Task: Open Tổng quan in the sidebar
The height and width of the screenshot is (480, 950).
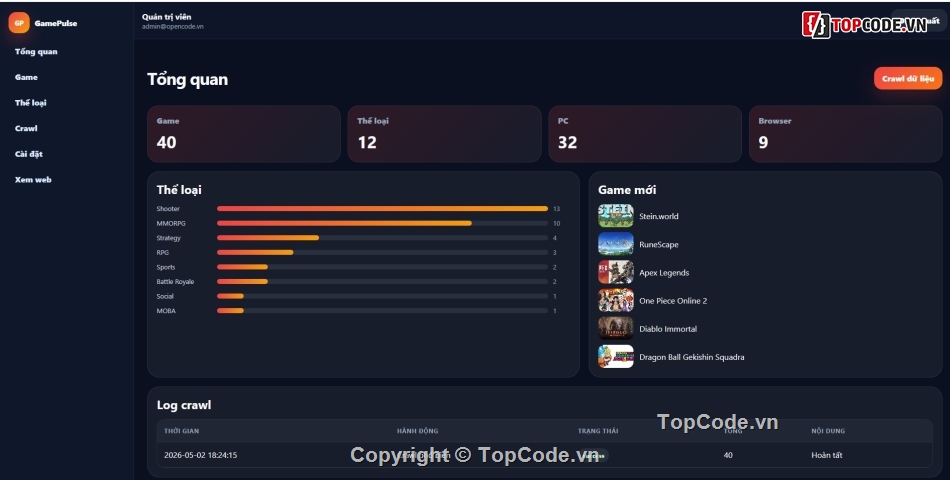Action: pyautogui.click(x=36, y=52)
